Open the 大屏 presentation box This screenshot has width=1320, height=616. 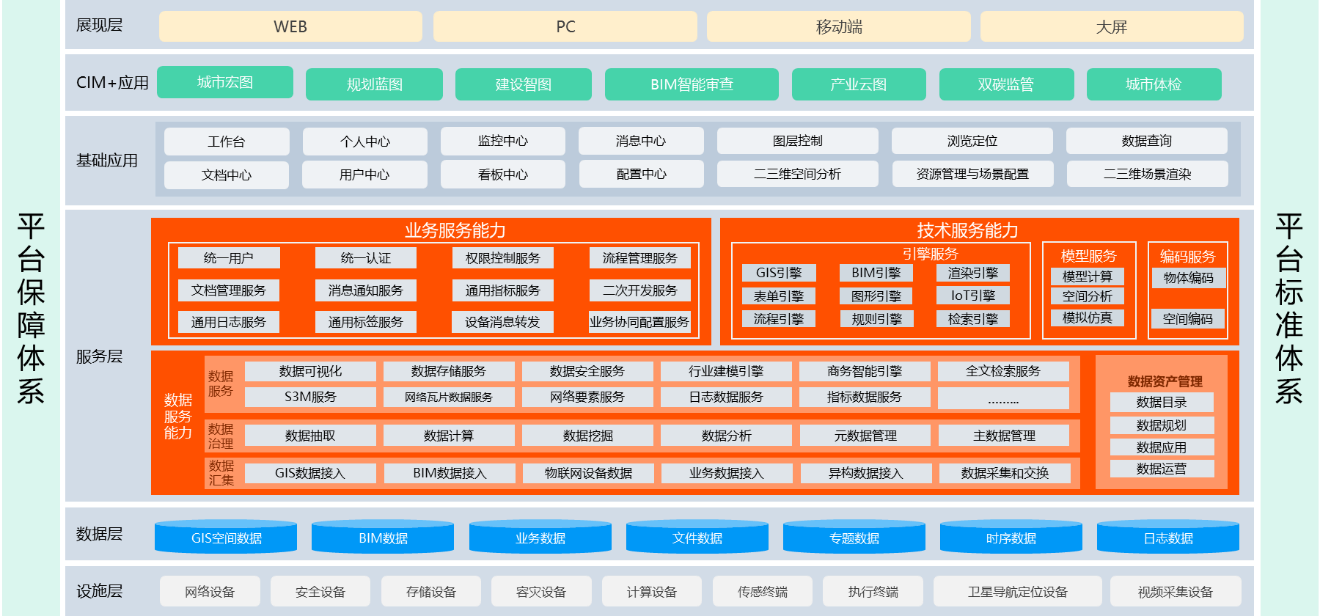[x=1111, y=27]
